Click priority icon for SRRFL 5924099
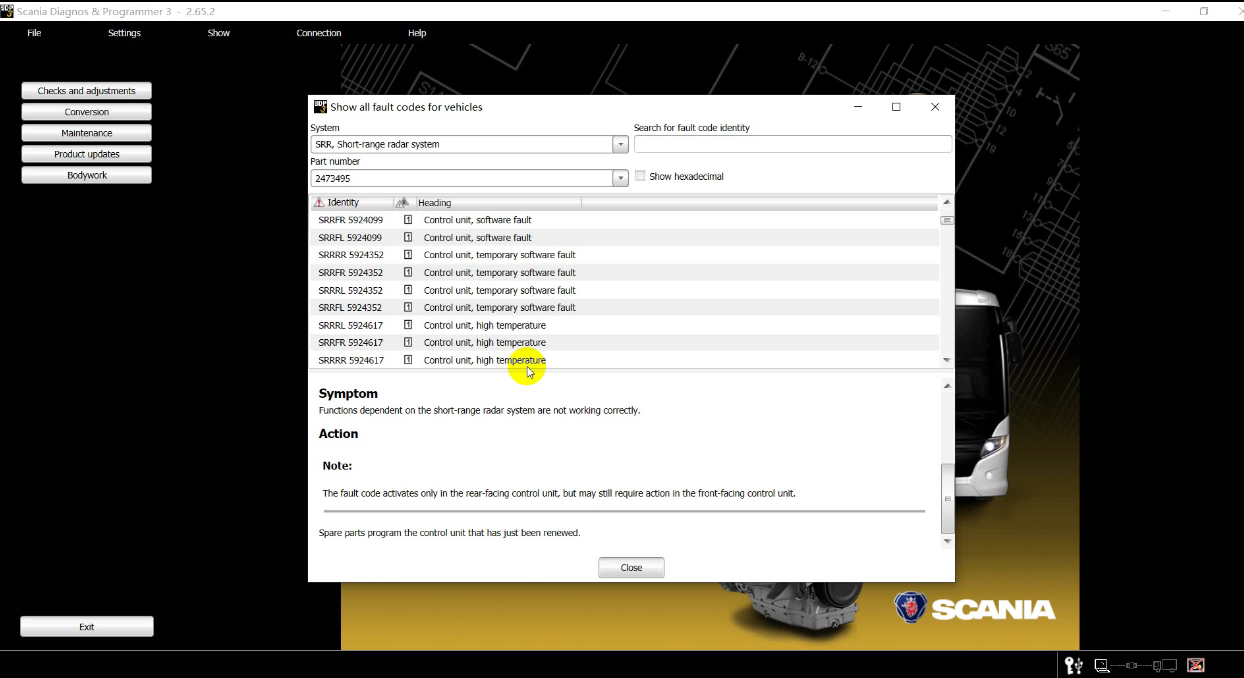 [x=408, y=238]
